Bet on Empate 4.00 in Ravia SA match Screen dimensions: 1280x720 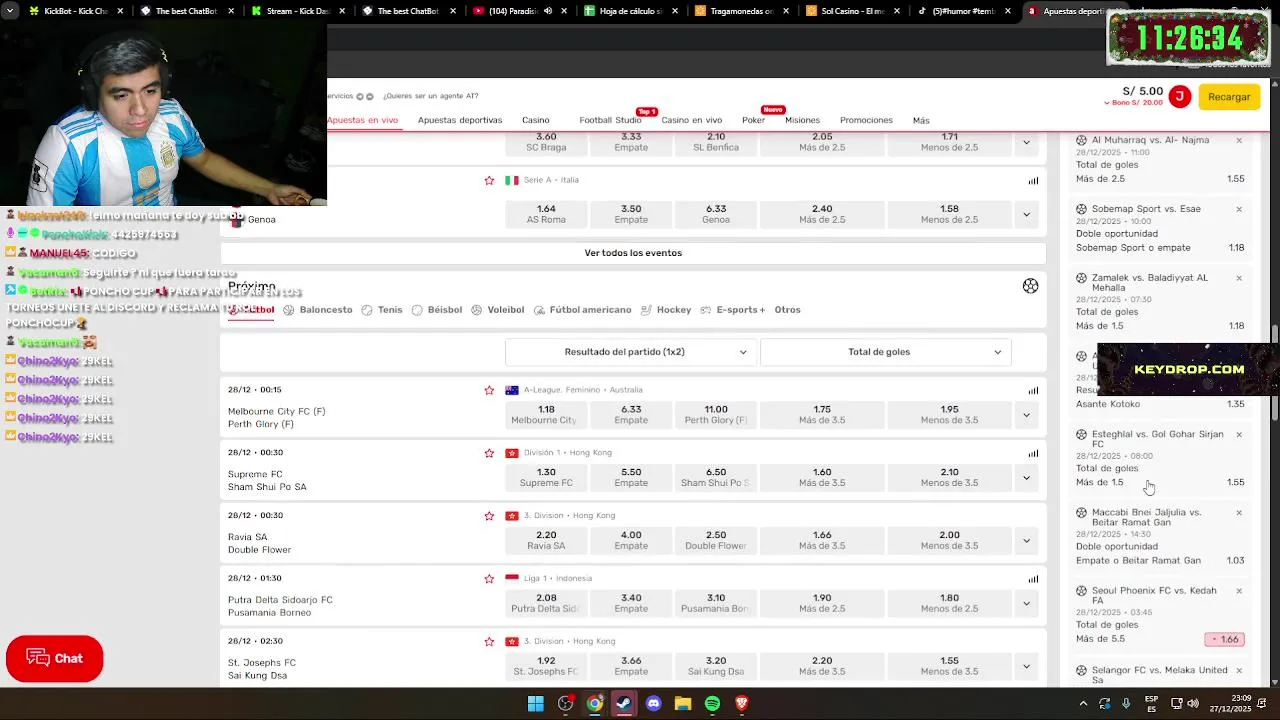631,541
